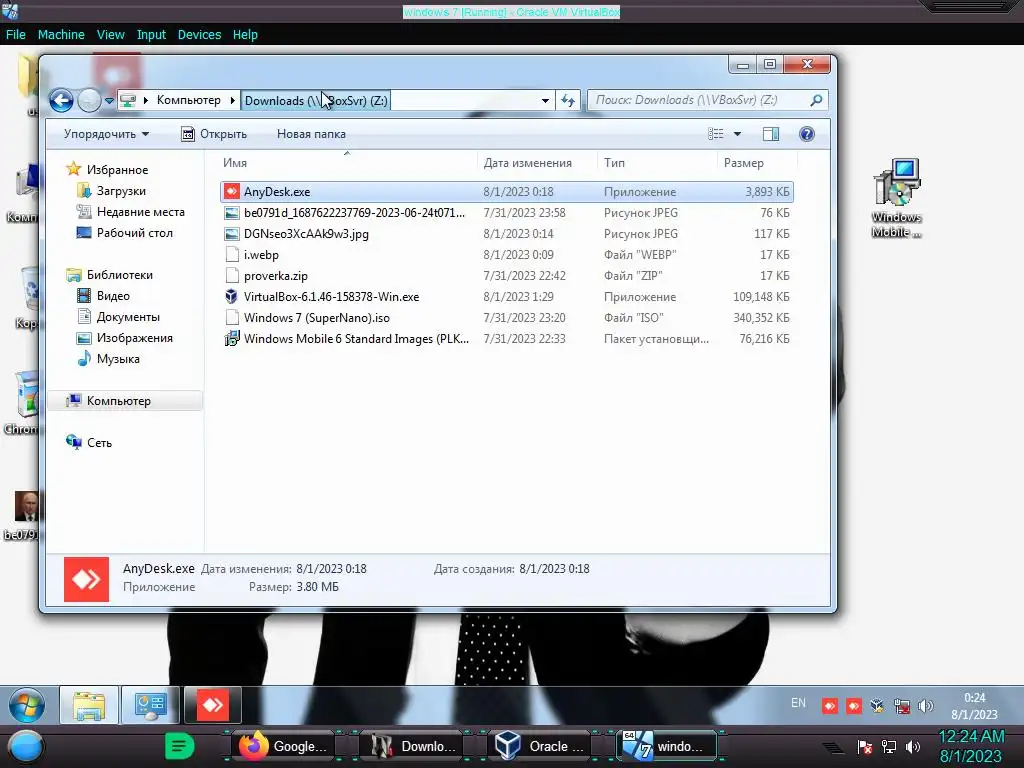Expand the arrow after Компьютер breadcrumb
Screen dimensions: 1024x768
[x=232, y=100]
